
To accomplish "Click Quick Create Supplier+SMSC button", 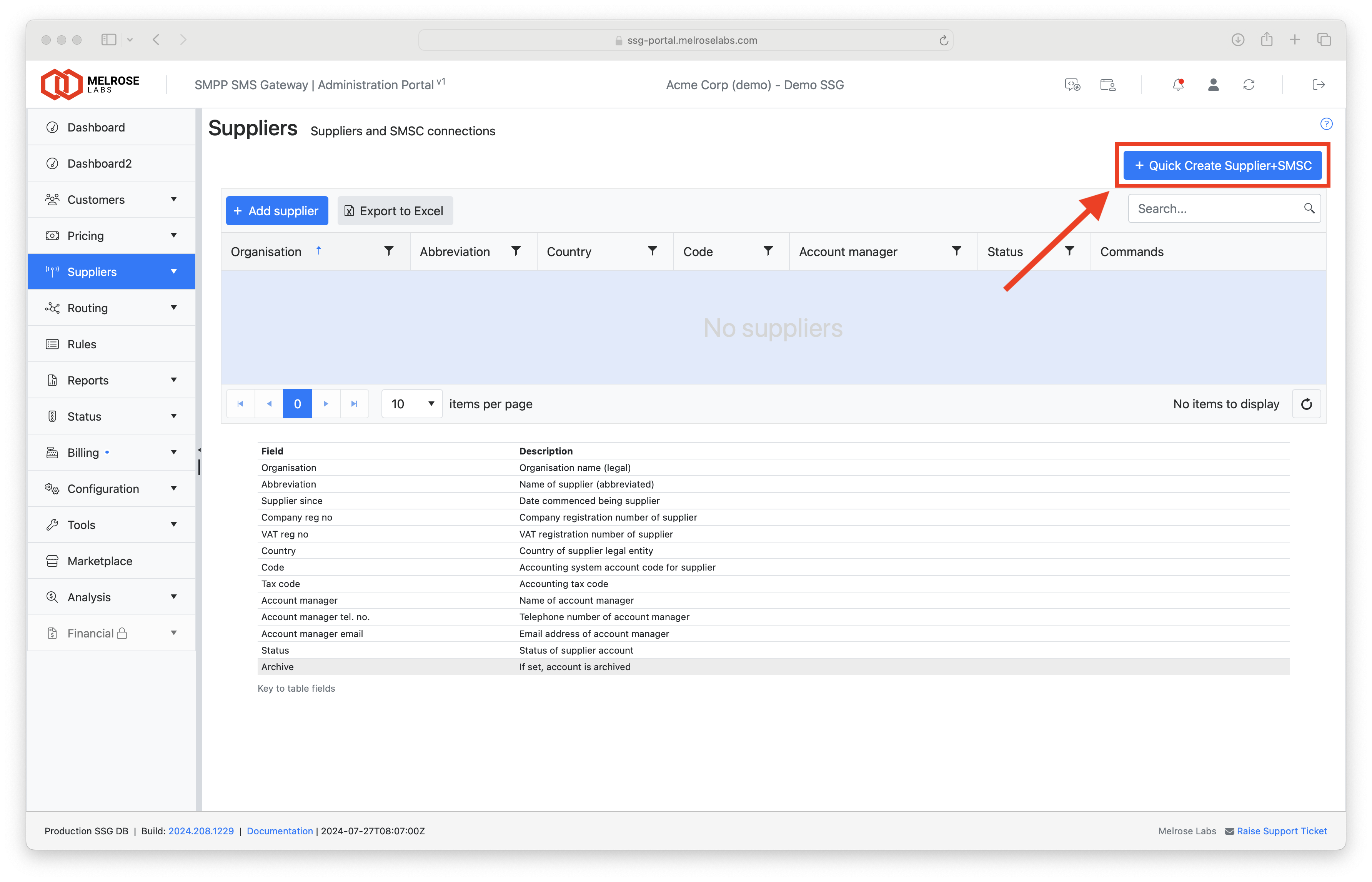I will pyautogui.click(x=1222, y=165).
